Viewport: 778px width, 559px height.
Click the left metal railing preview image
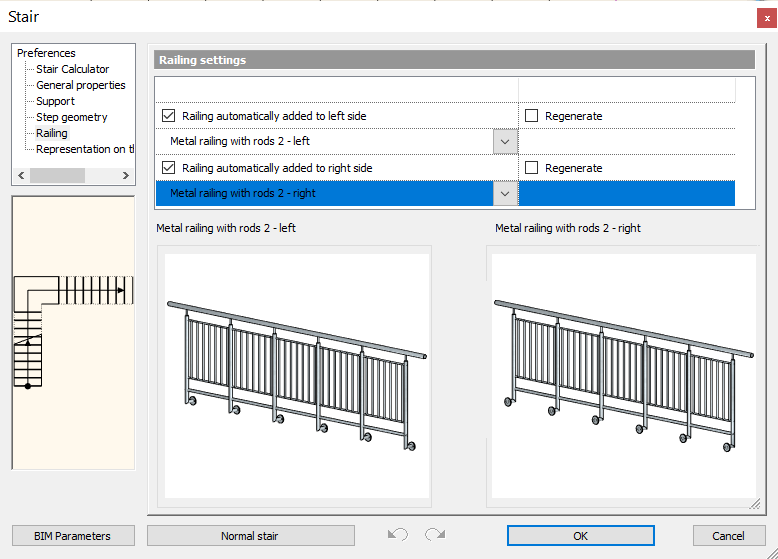[x=297, y=375]
